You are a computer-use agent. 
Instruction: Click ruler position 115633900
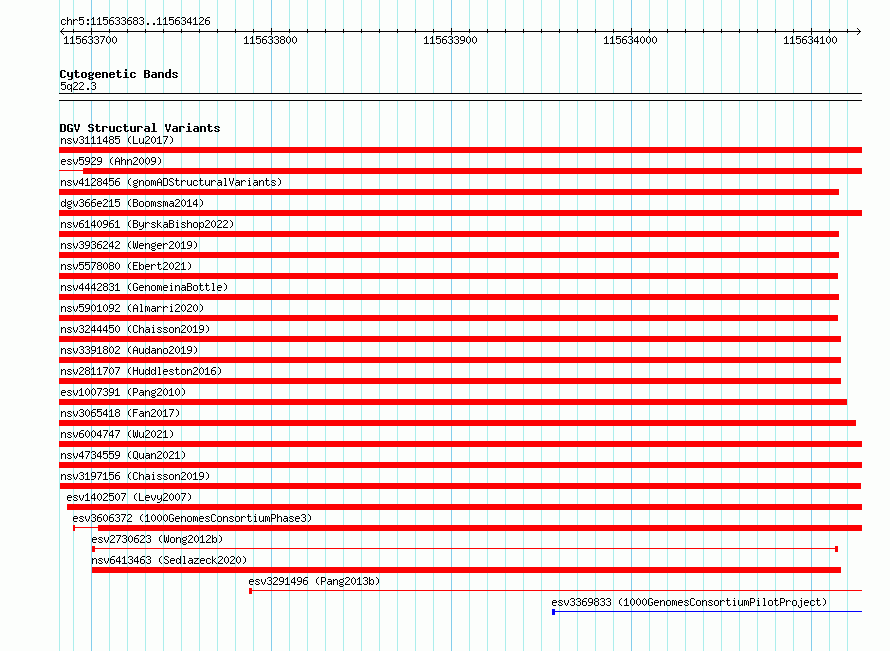coord(450,40)
